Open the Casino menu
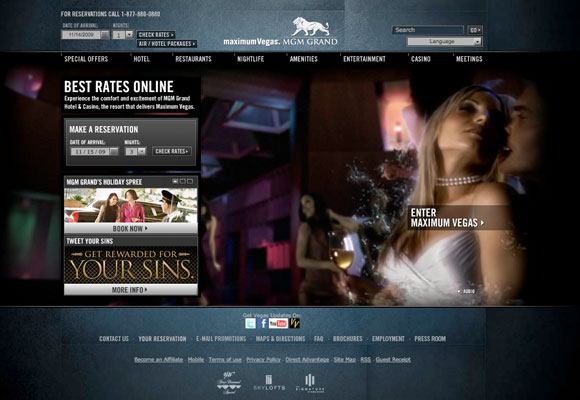This screenshot has height=400, width=580. [x=421, y=59]
